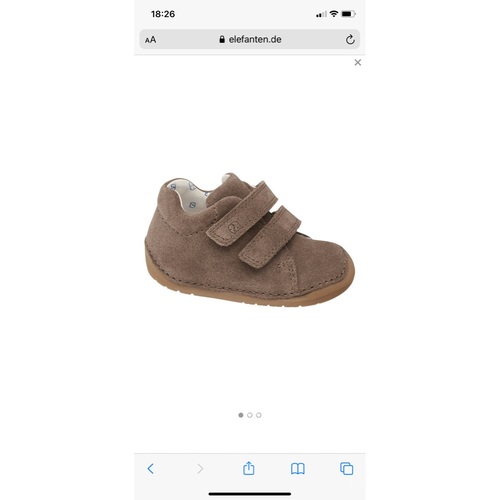The height and width of the screenshot is (500, 500).
Task: Tap the brown suede shoe photo
Action: click(250, 239)
